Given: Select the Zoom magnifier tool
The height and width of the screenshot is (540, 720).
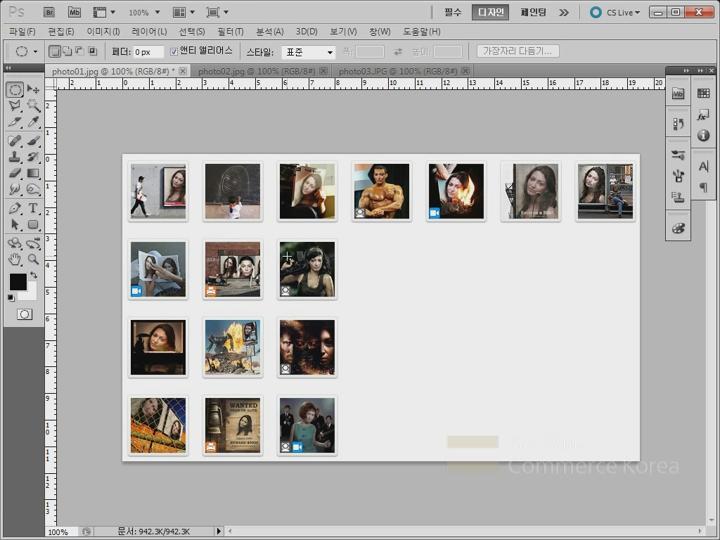Looking at the screenshot, I should pos(33,259).
